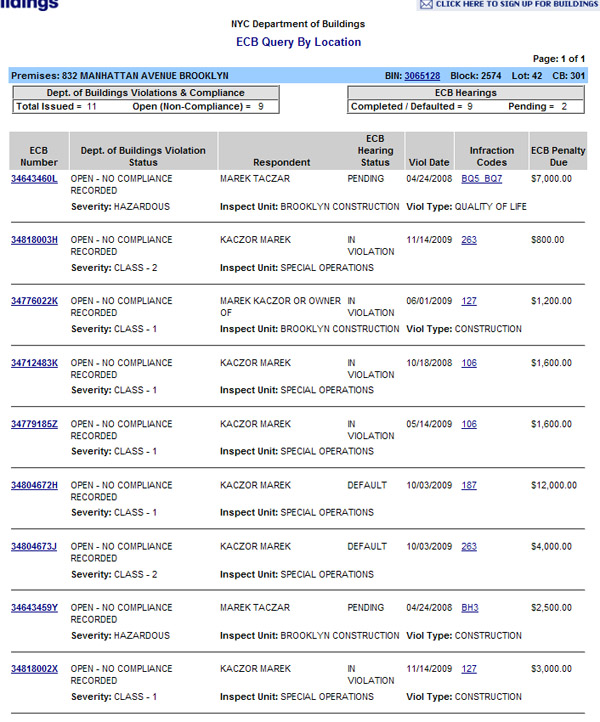Click infraction code 106 dated 10/18/2008
This screenshot has width=600, height=722.
point(469,363)
